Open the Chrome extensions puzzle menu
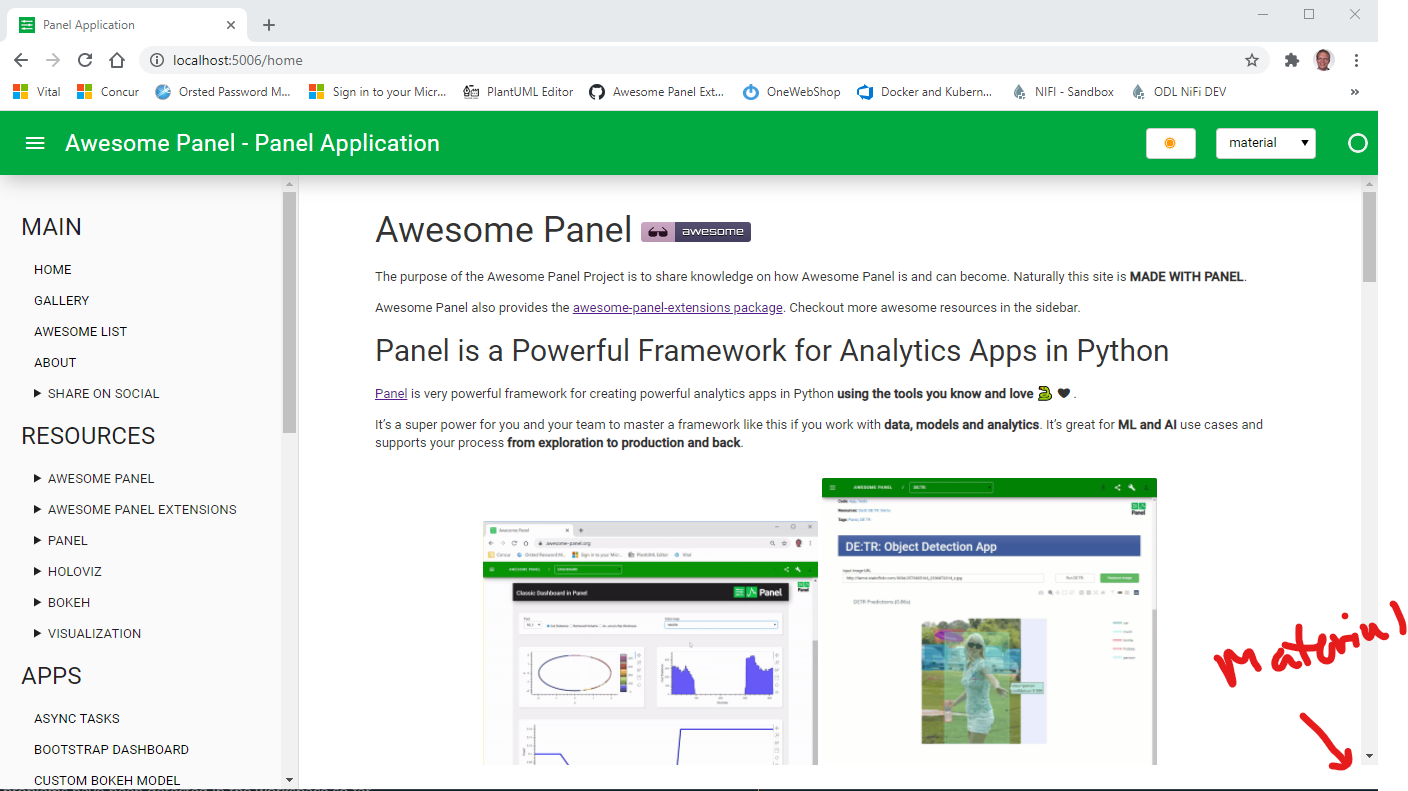Viewport: 1408px width, 791px height. coord(1292,60)
